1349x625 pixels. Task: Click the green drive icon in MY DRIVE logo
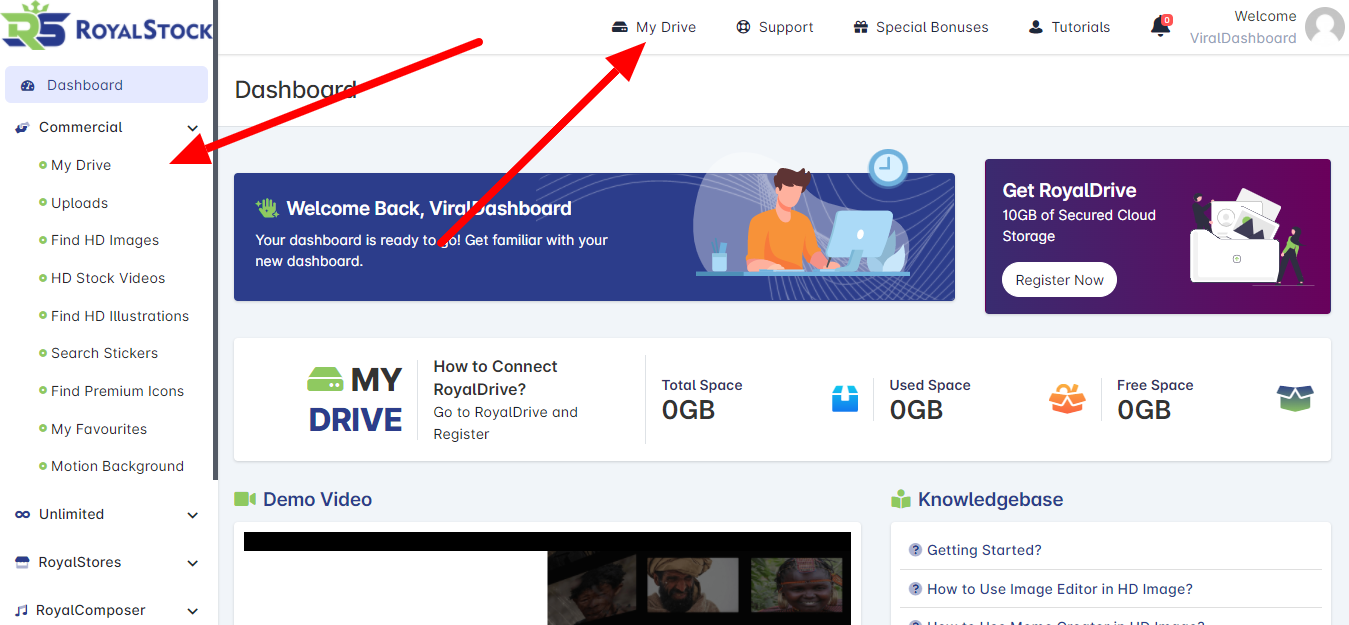click(325, 379)
